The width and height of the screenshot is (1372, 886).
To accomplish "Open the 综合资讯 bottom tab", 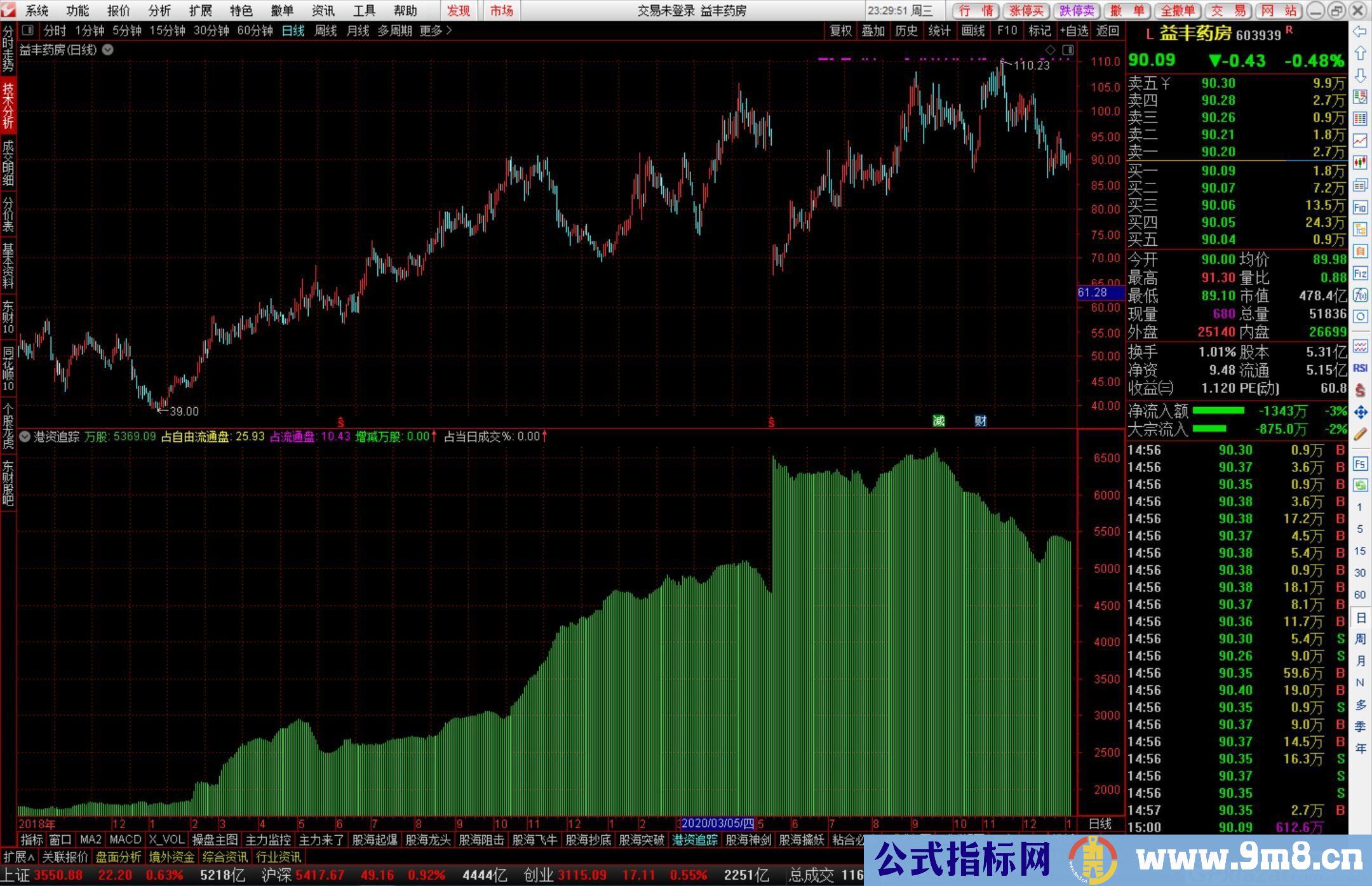I will 225,857.
